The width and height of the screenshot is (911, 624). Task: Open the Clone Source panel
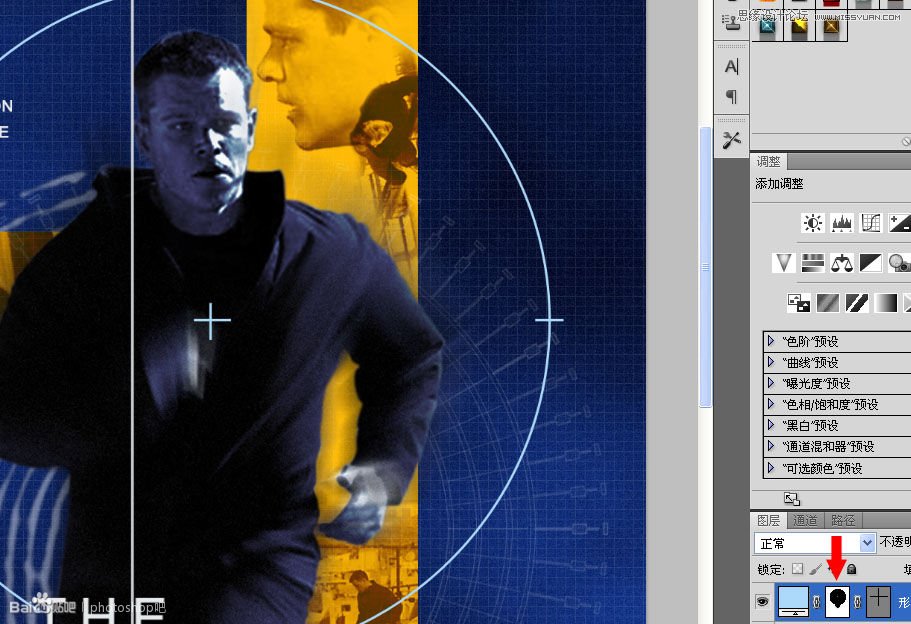pyautogui.click(x=729, y=22)
